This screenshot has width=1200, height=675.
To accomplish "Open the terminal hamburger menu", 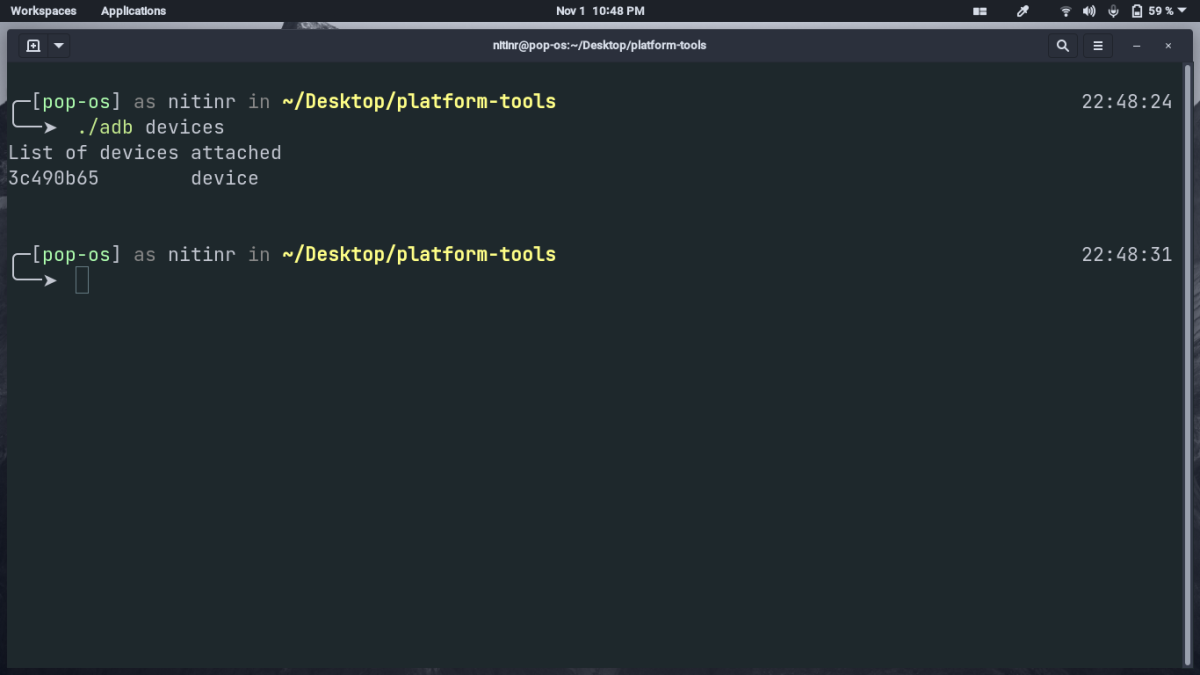I will pyautogui.click(x=1098, y=45).
